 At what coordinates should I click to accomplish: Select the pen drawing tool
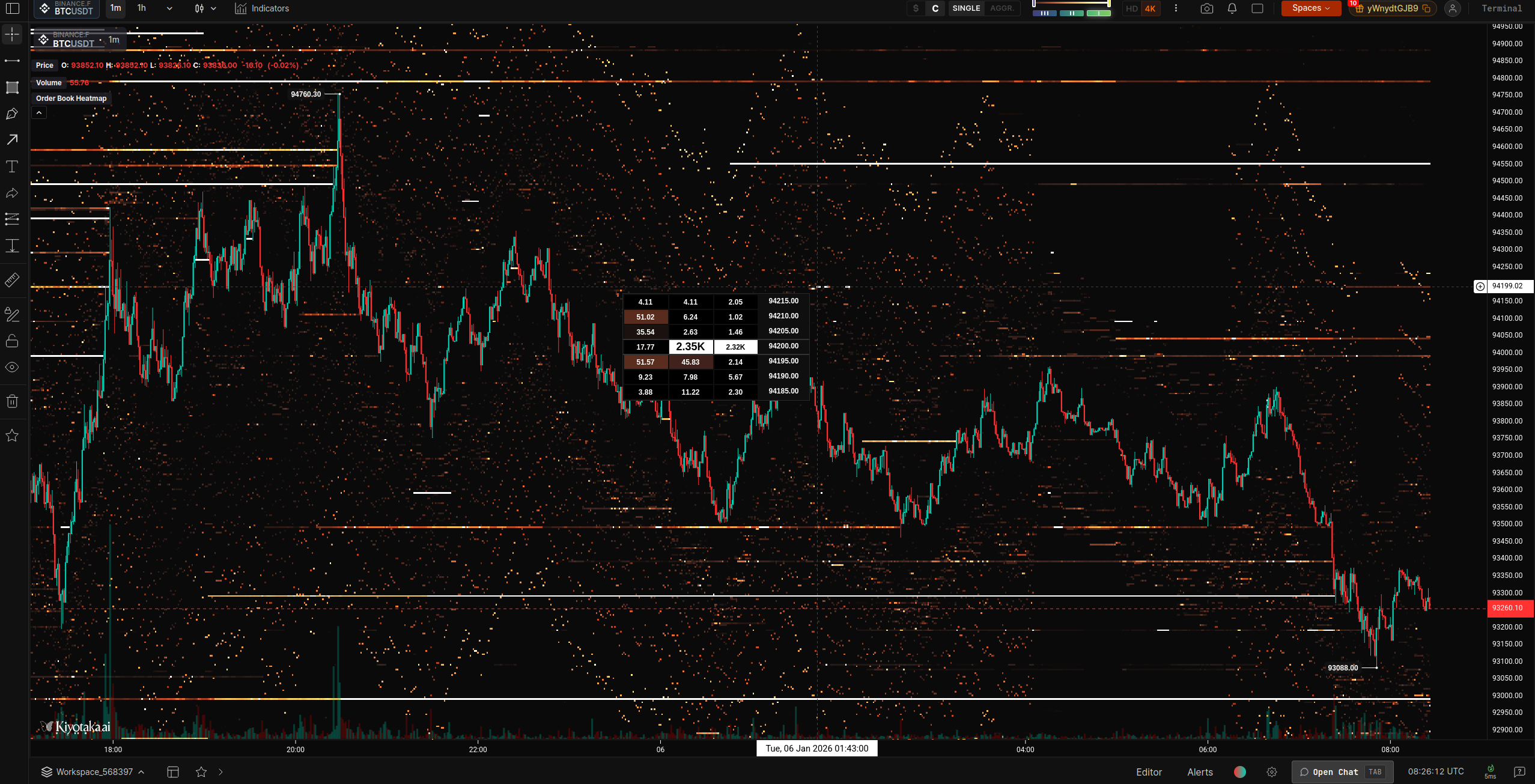[x=12, y=114]
